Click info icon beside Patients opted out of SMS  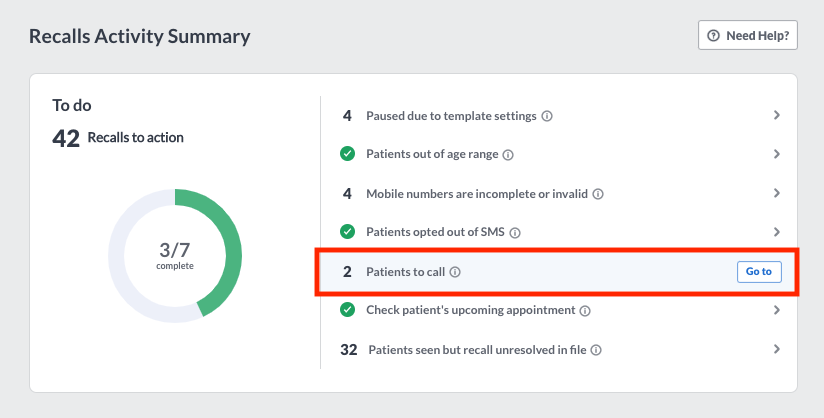click(515, 233)
